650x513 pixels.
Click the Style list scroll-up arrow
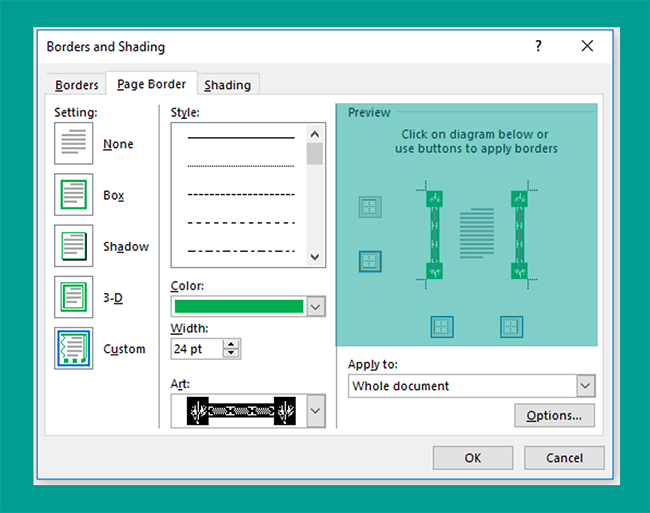(x=315, y=134)
